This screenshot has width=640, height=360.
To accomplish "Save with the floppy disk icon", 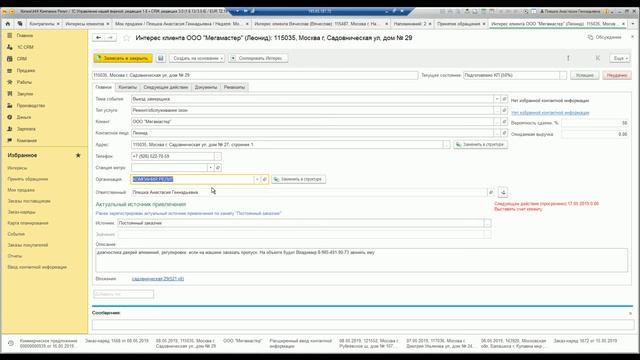I will pos(161,58).
